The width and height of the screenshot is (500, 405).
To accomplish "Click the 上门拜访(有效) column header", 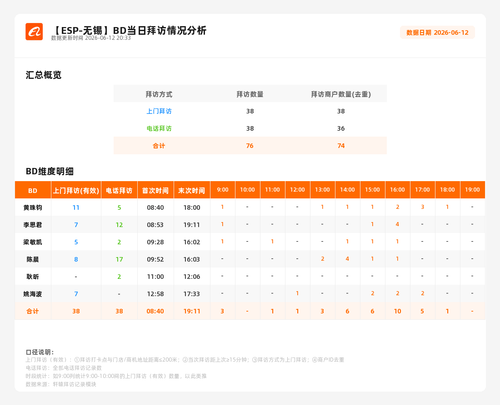I will (76, 191).
